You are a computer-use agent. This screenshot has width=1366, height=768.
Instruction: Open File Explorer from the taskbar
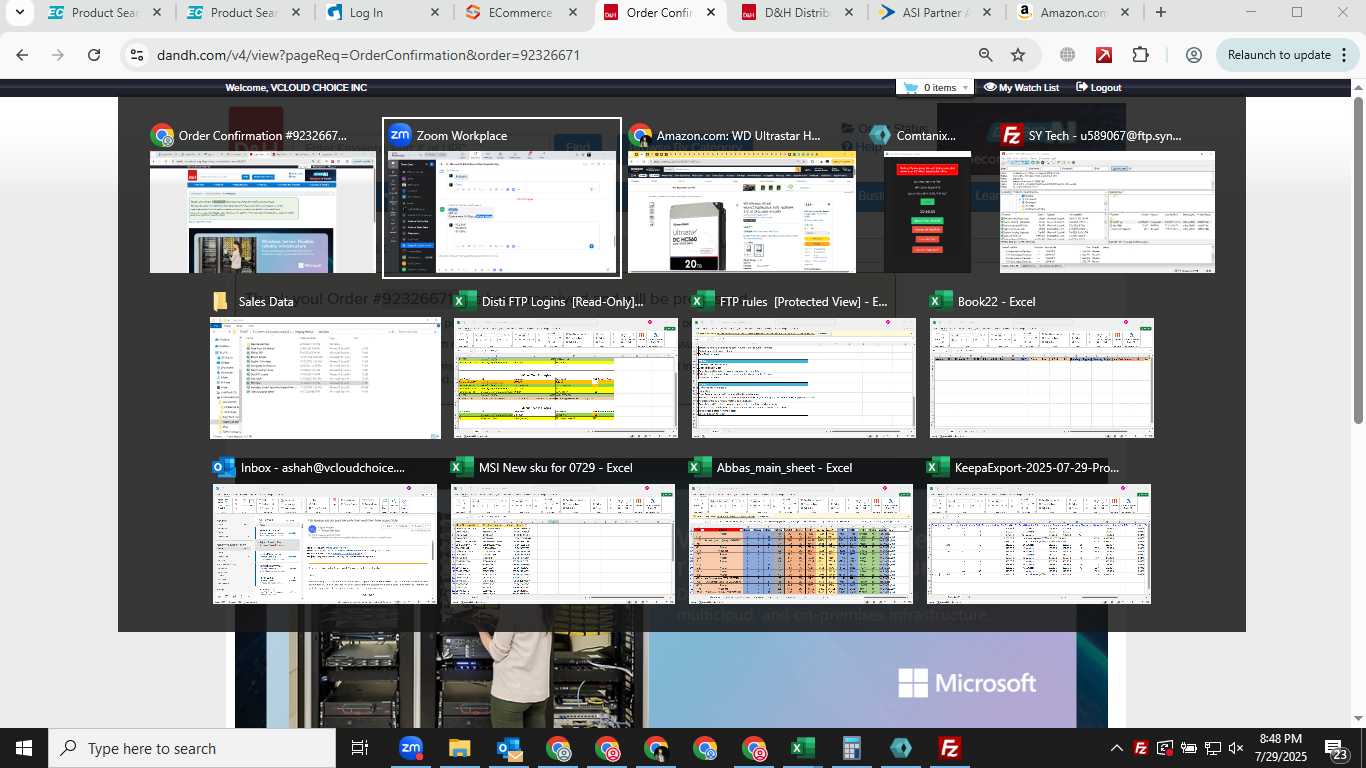tap(459, 748)
